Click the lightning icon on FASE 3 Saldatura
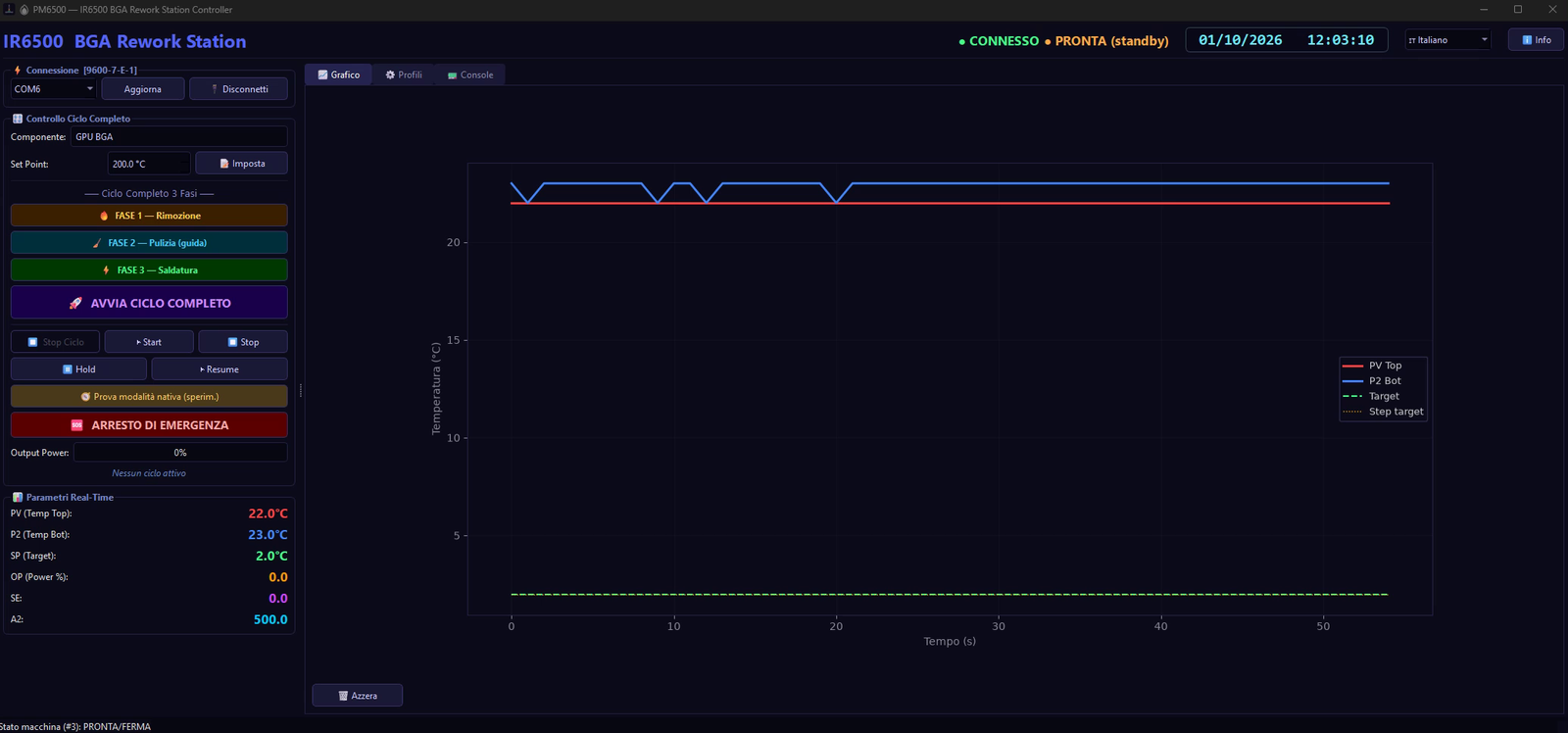Image resolution: width=1568 pixels, height=733 pixels. (106, 270)
